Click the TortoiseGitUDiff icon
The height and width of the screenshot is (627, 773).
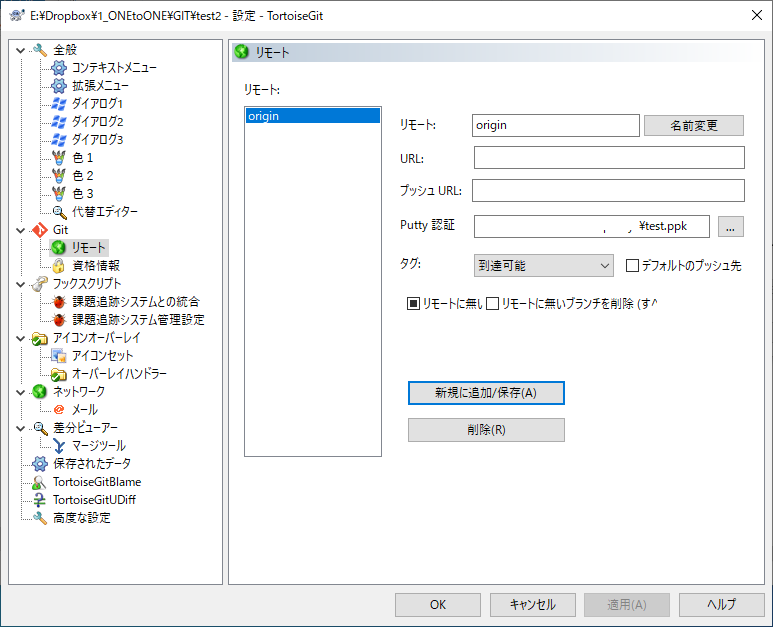tap(39, 499)
